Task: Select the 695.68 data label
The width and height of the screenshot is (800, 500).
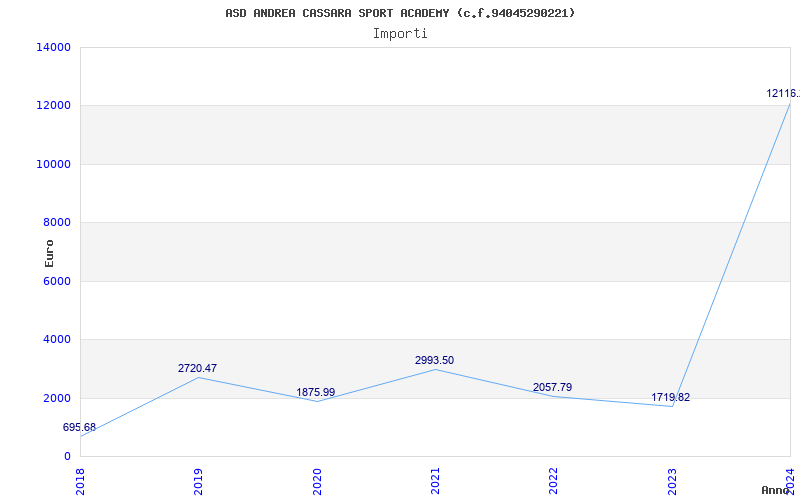Action: click(79, 428)
